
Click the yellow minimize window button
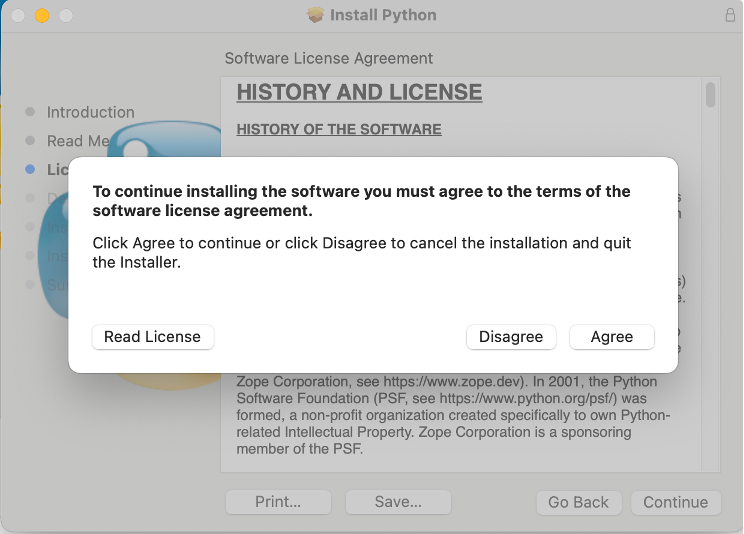(42, 16)
